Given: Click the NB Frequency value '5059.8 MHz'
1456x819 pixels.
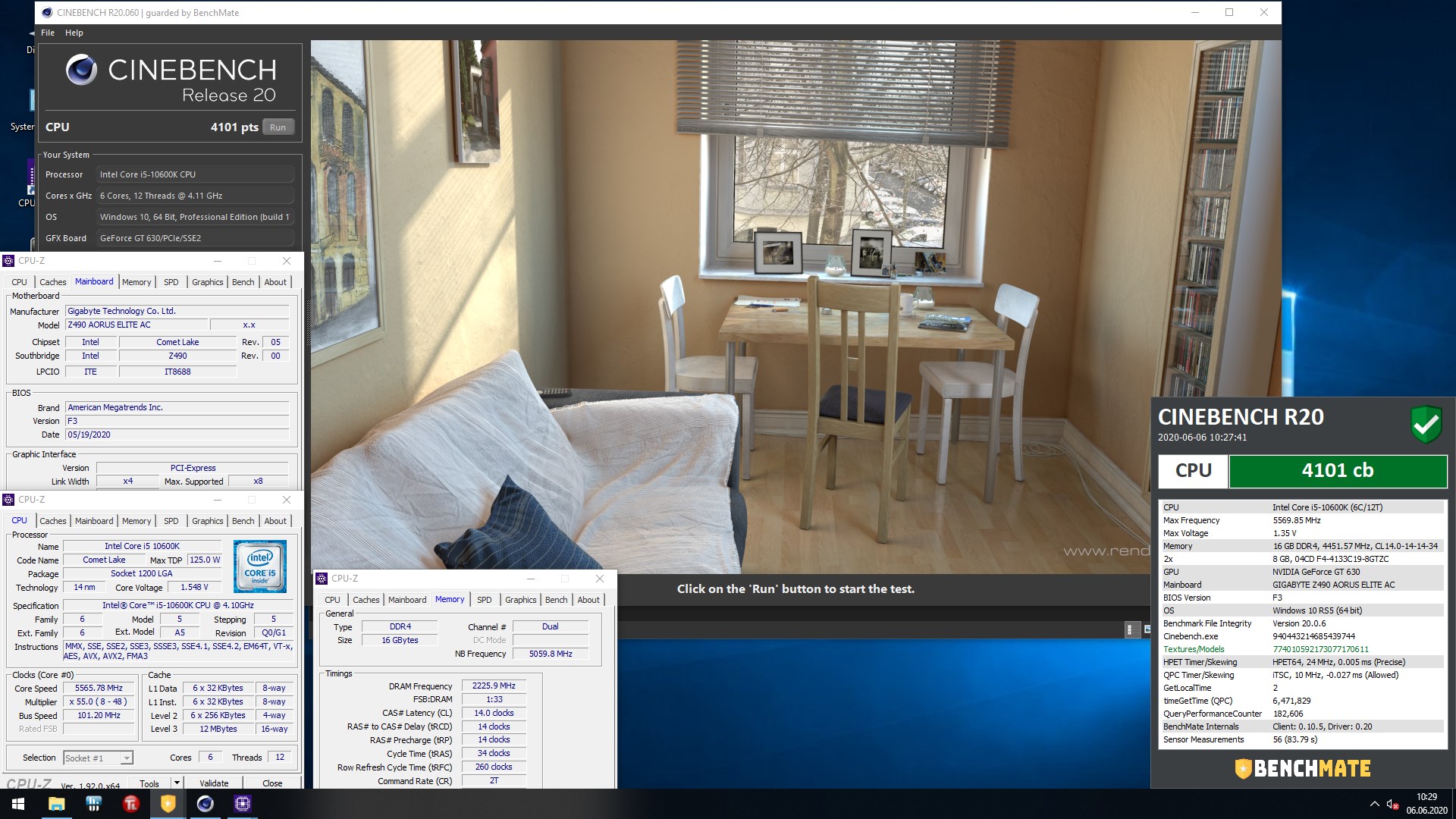Looking at the screenshot, I should coord(551,654).
